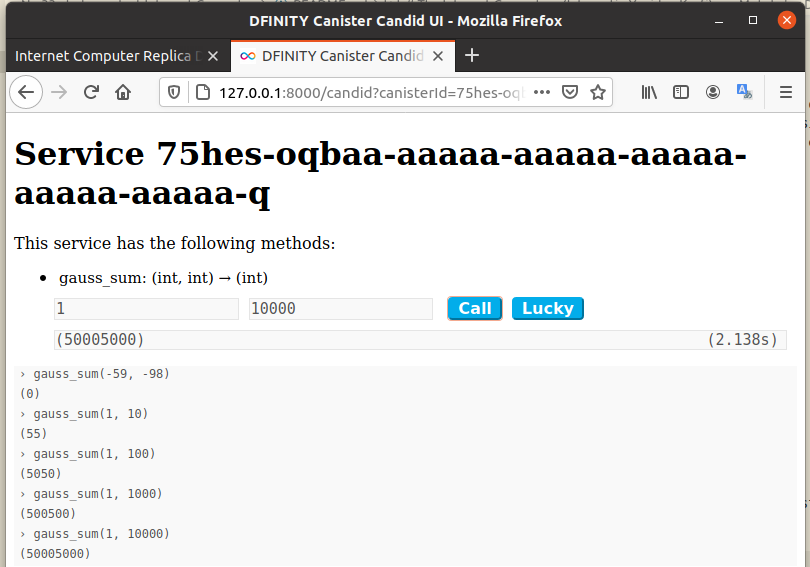Click the translate extension icon

744,92
